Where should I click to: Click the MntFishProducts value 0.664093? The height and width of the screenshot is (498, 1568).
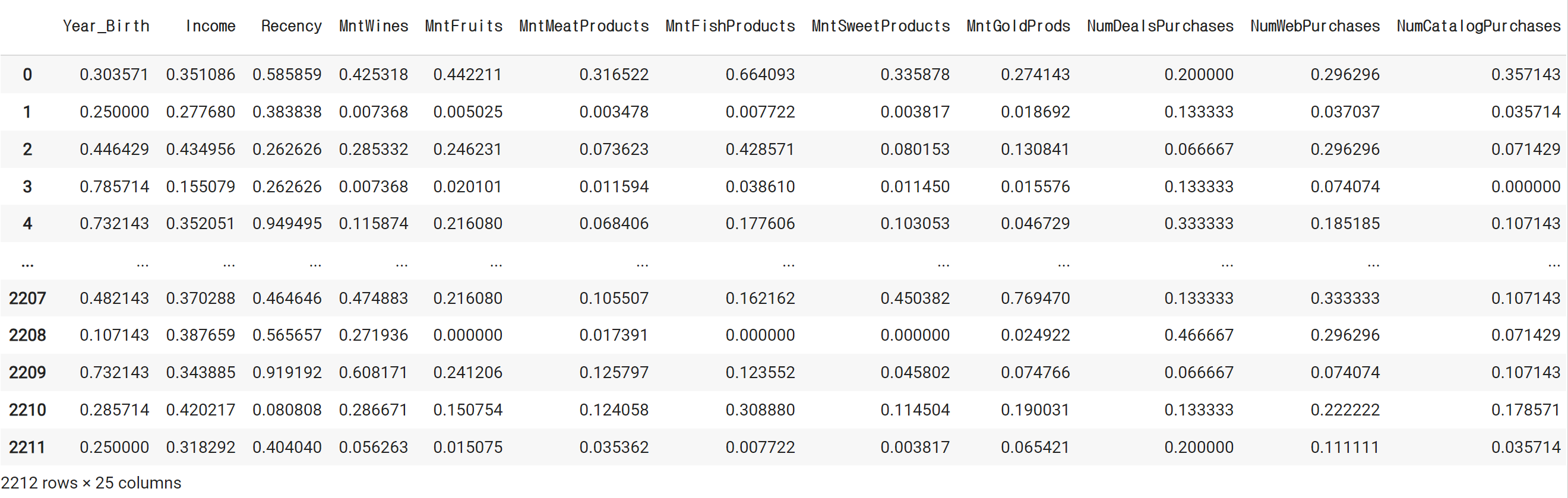760,74
